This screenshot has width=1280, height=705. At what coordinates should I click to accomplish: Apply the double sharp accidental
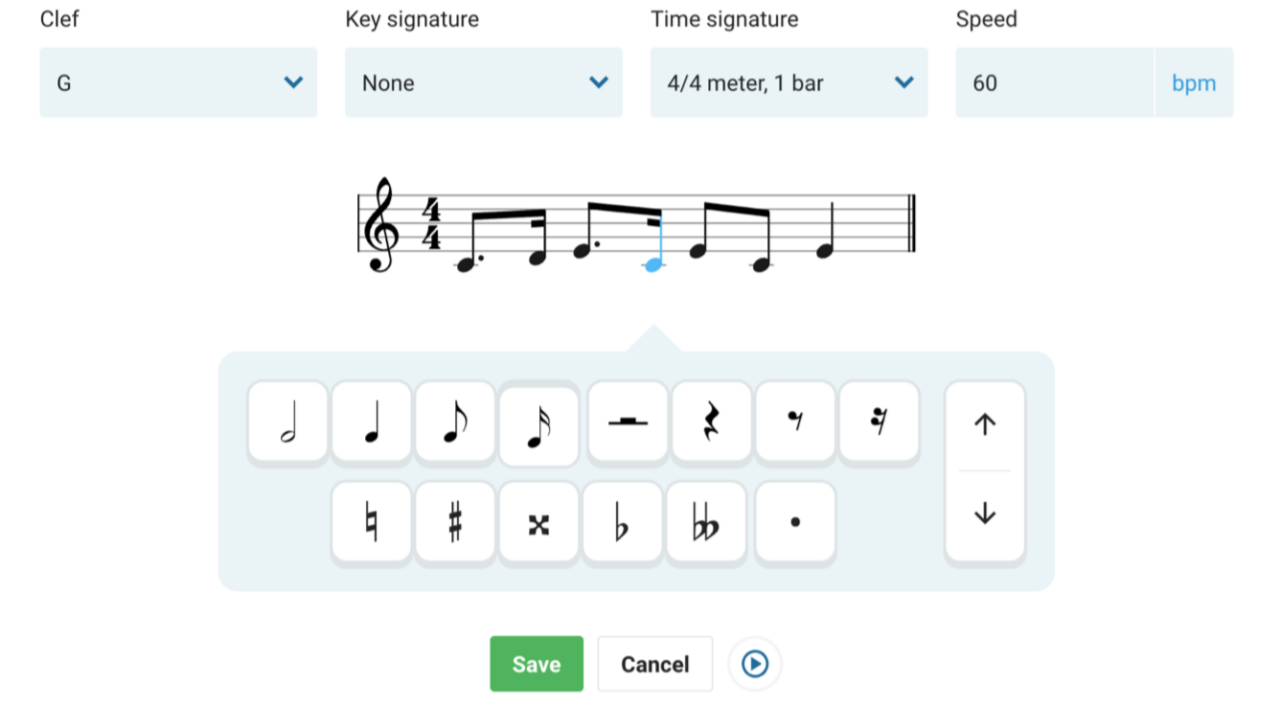click(x=539, y=522)
